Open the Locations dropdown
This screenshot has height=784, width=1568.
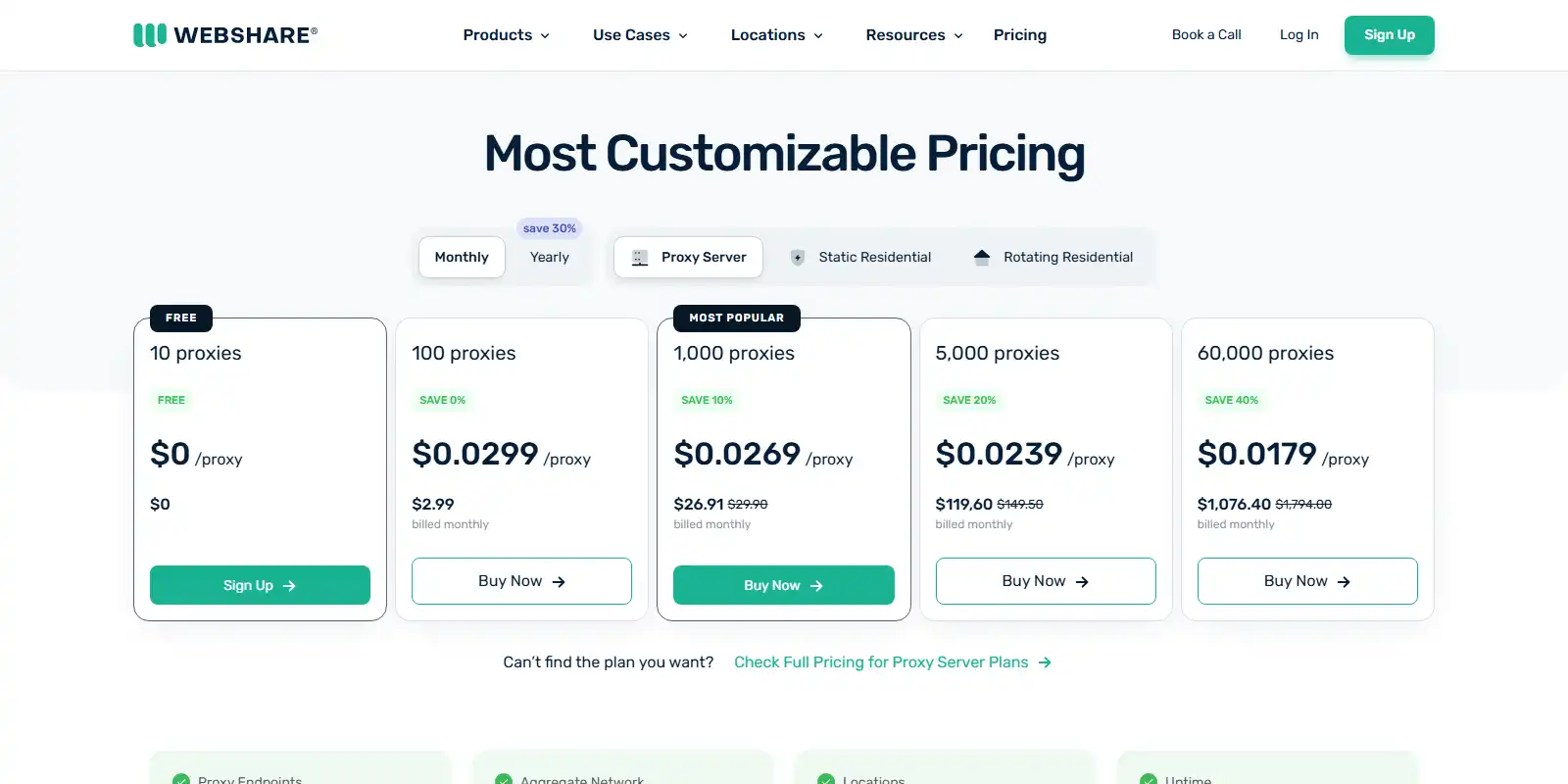click(x=777, y=35)
